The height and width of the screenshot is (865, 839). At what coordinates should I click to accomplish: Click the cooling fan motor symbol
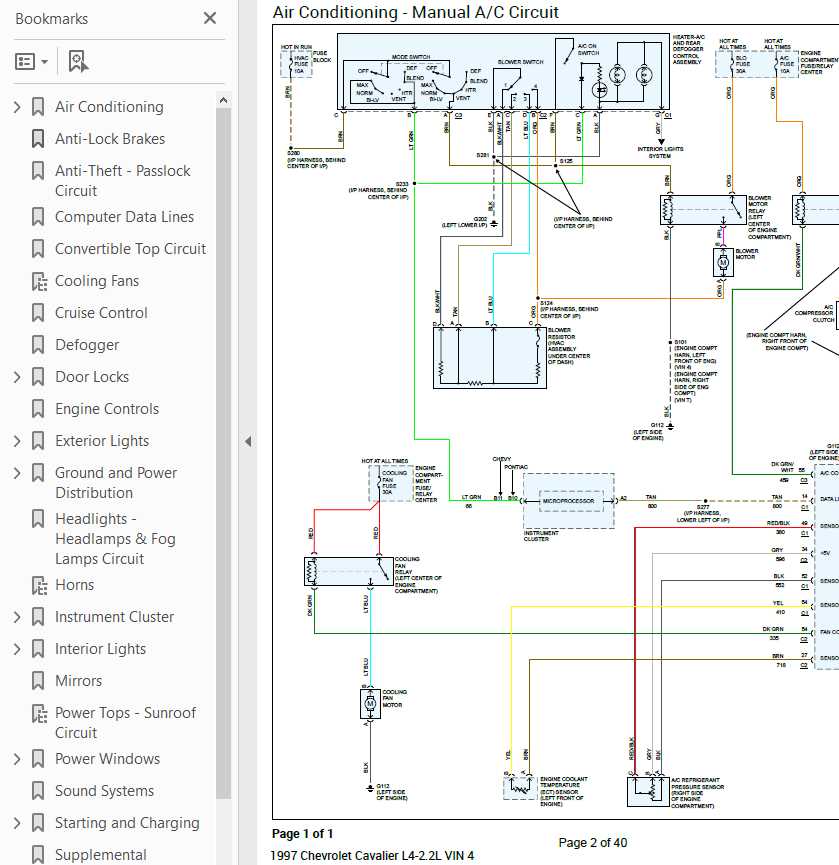pos(370,703)
